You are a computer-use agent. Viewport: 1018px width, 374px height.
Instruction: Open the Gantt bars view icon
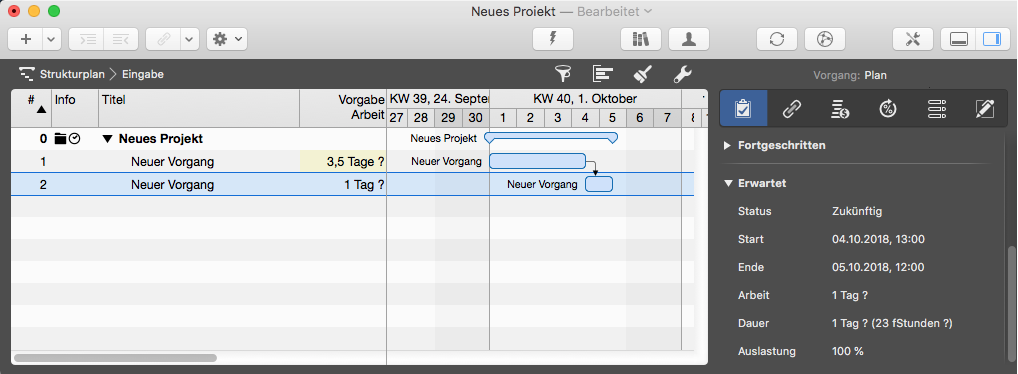[602, 74]
